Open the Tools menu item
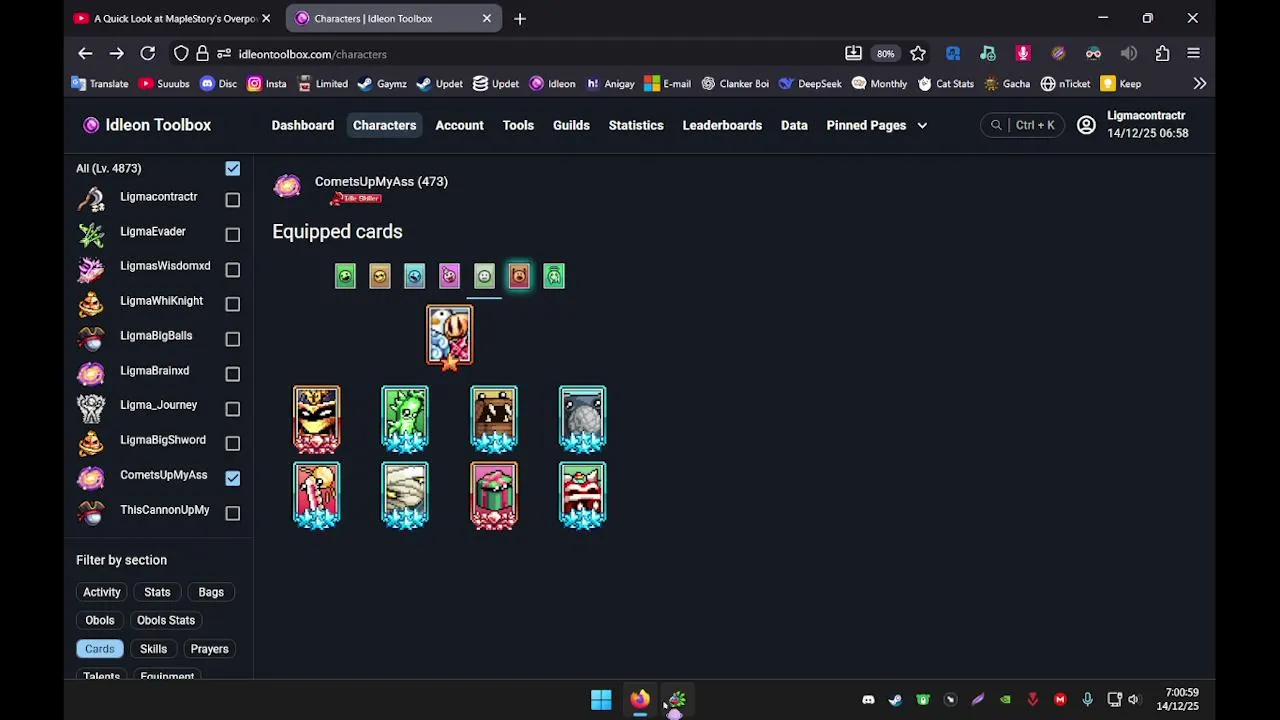 [x=518, y=125]
